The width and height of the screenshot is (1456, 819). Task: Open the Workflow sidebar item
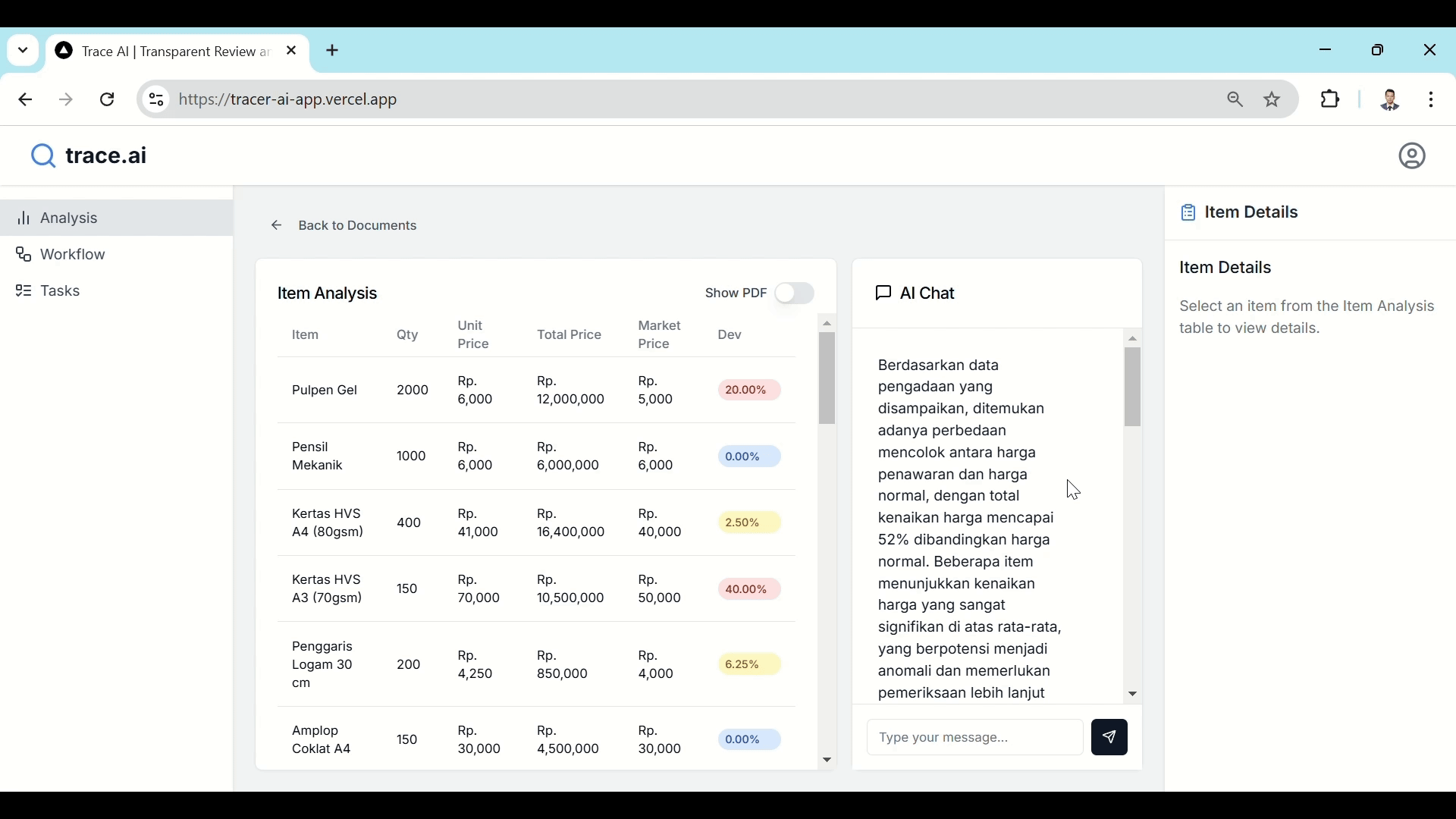click(x=73, y=255)
